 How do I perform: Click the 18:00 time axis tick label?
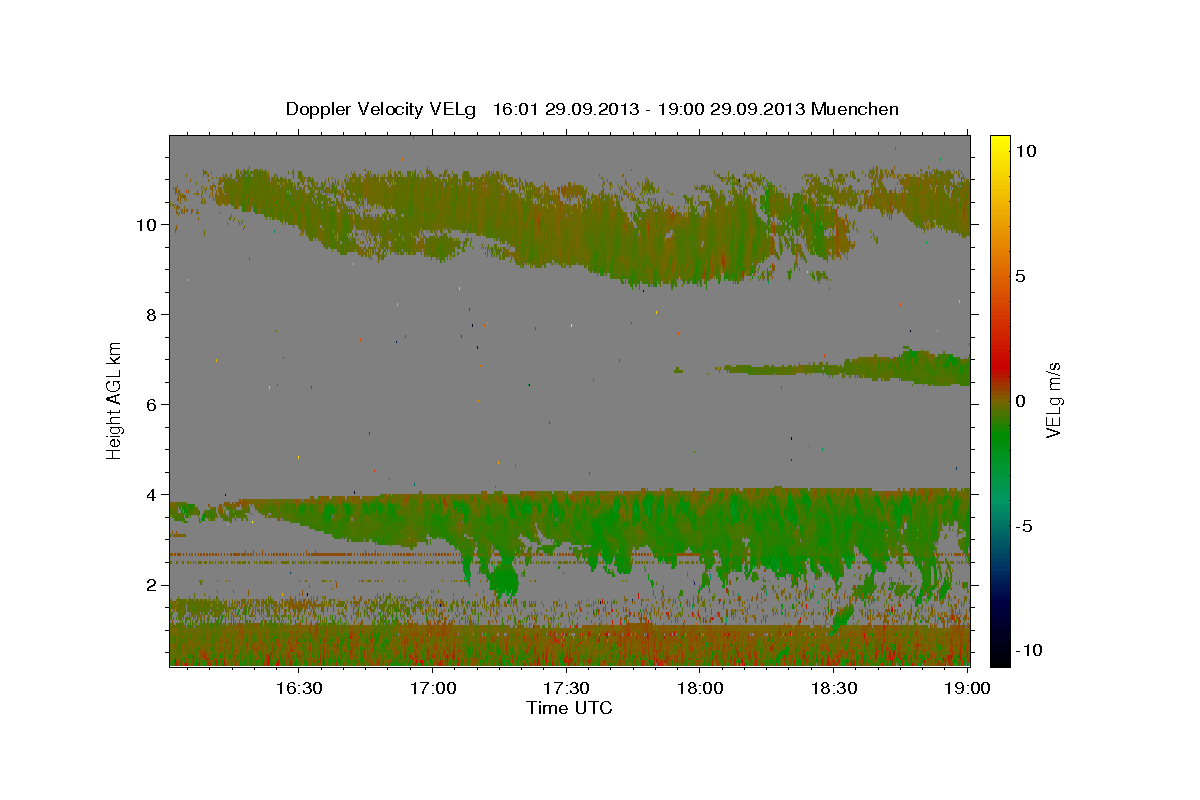pos(700,688)
